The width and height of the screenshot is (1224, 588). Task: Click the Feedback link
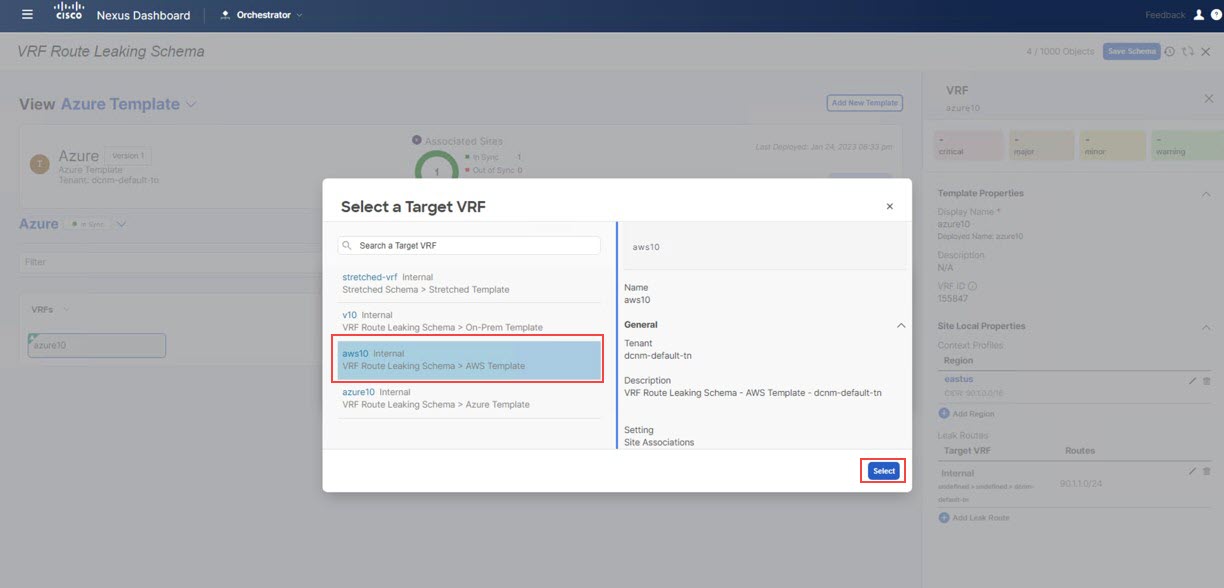(1165, 15)
